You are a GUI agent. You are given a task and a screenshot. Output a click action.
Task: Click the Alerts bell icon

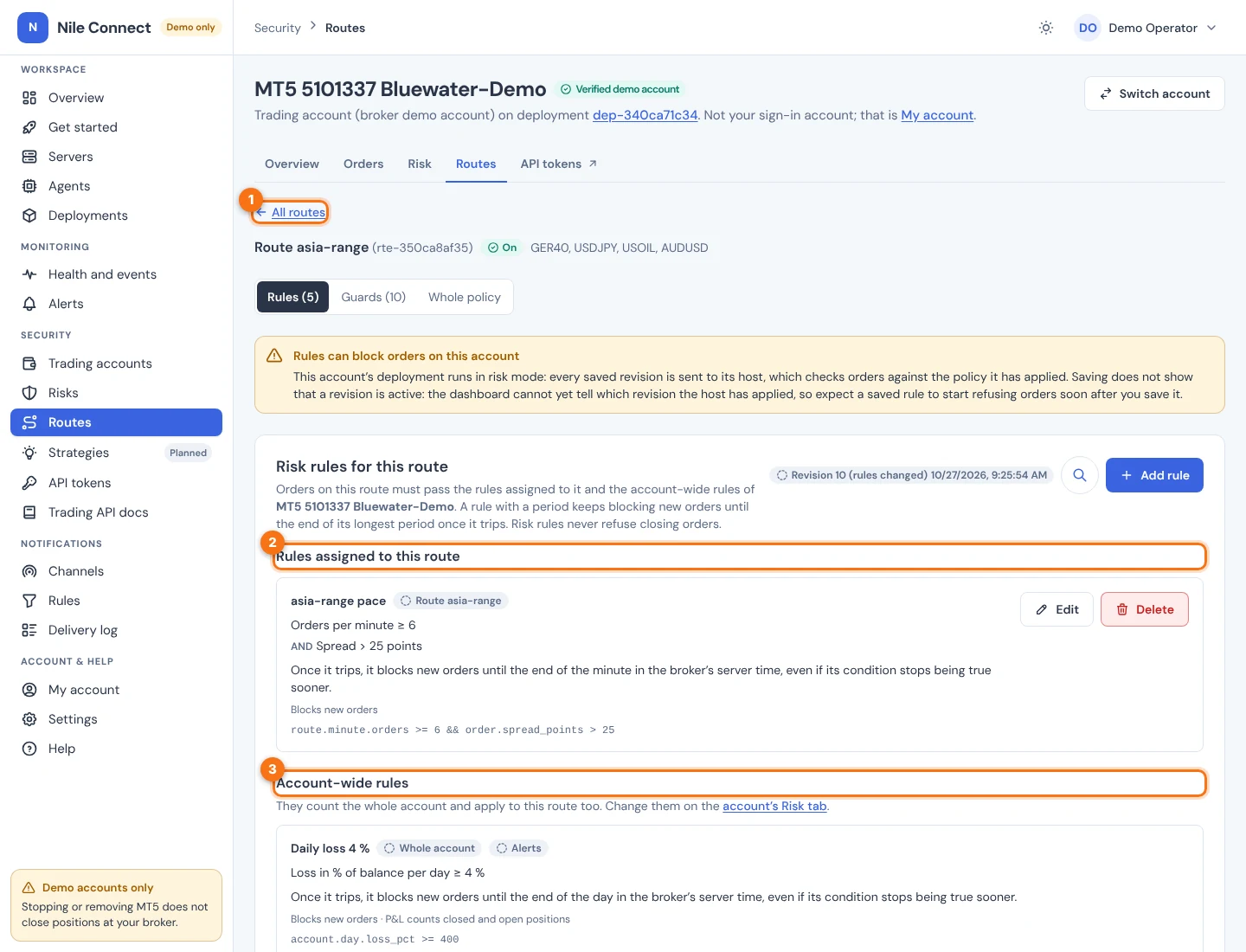(x=29, y=304)
